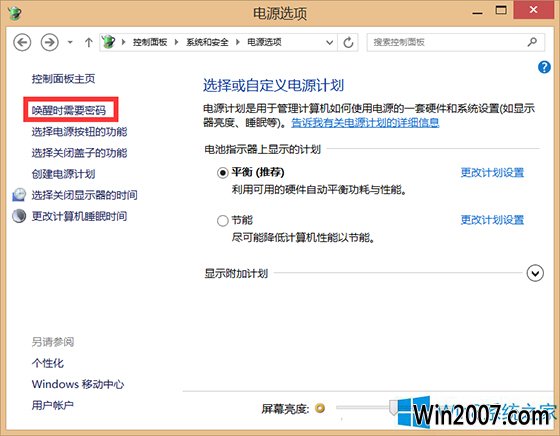Go up one level with up arrow
560x436 pixels.
coord(89,42)
